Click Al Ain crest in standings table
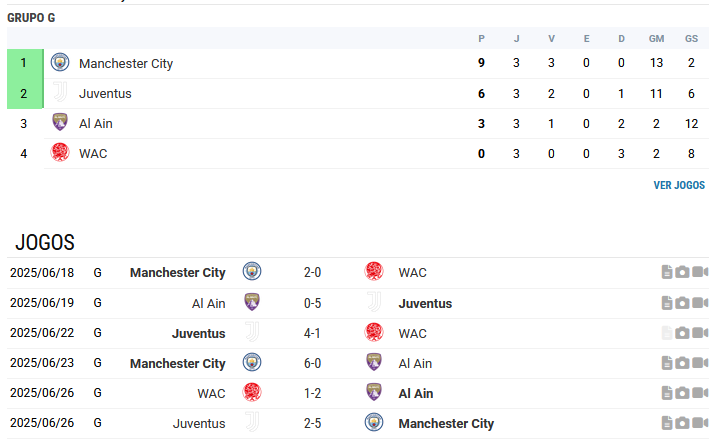 pos(60,122)
